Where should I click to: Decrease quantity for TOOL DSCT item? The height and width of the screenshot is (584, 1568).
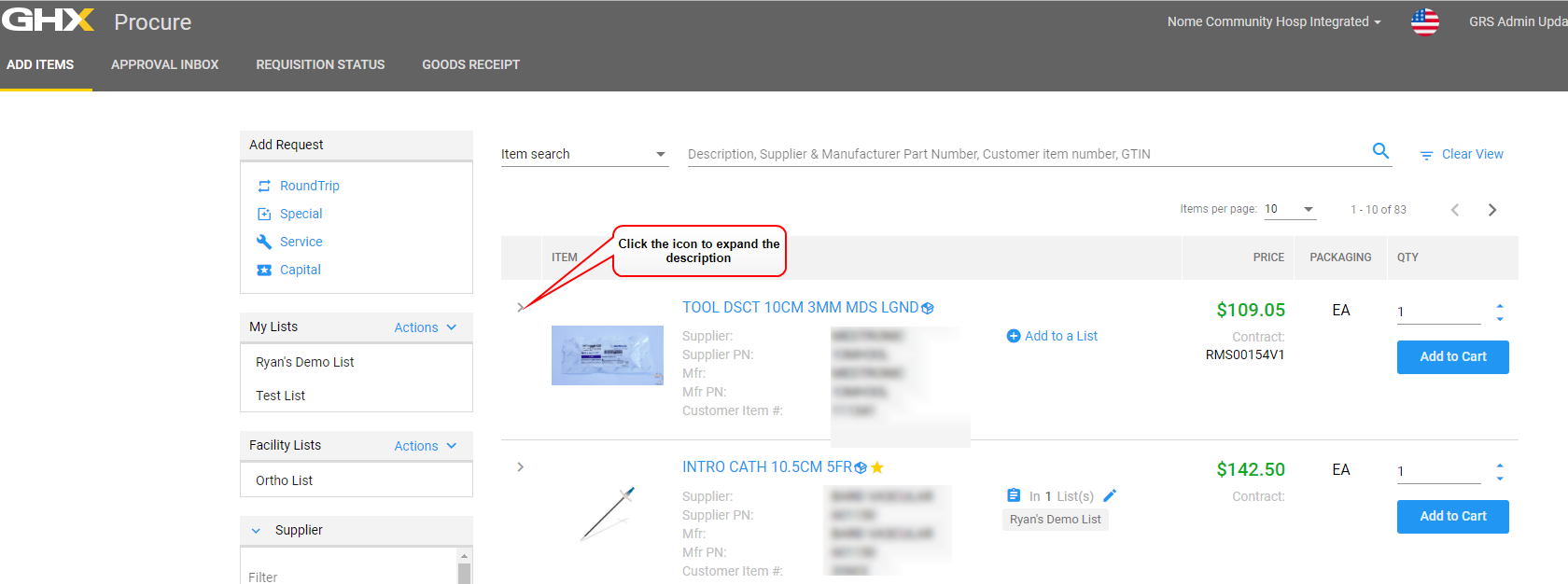point(1500,319)
